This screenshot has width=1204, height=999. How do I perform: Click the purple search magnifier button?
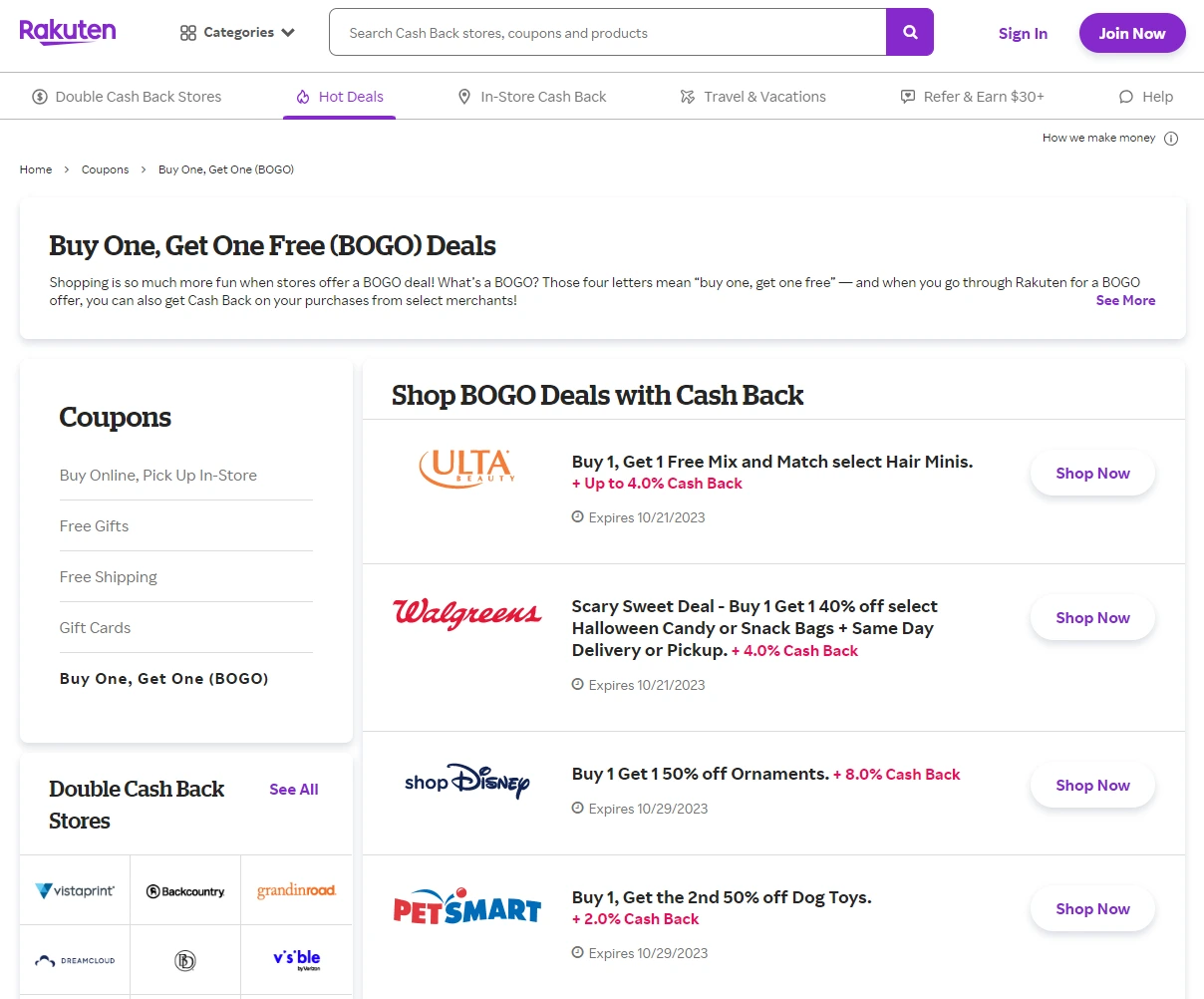coord(910,32)
